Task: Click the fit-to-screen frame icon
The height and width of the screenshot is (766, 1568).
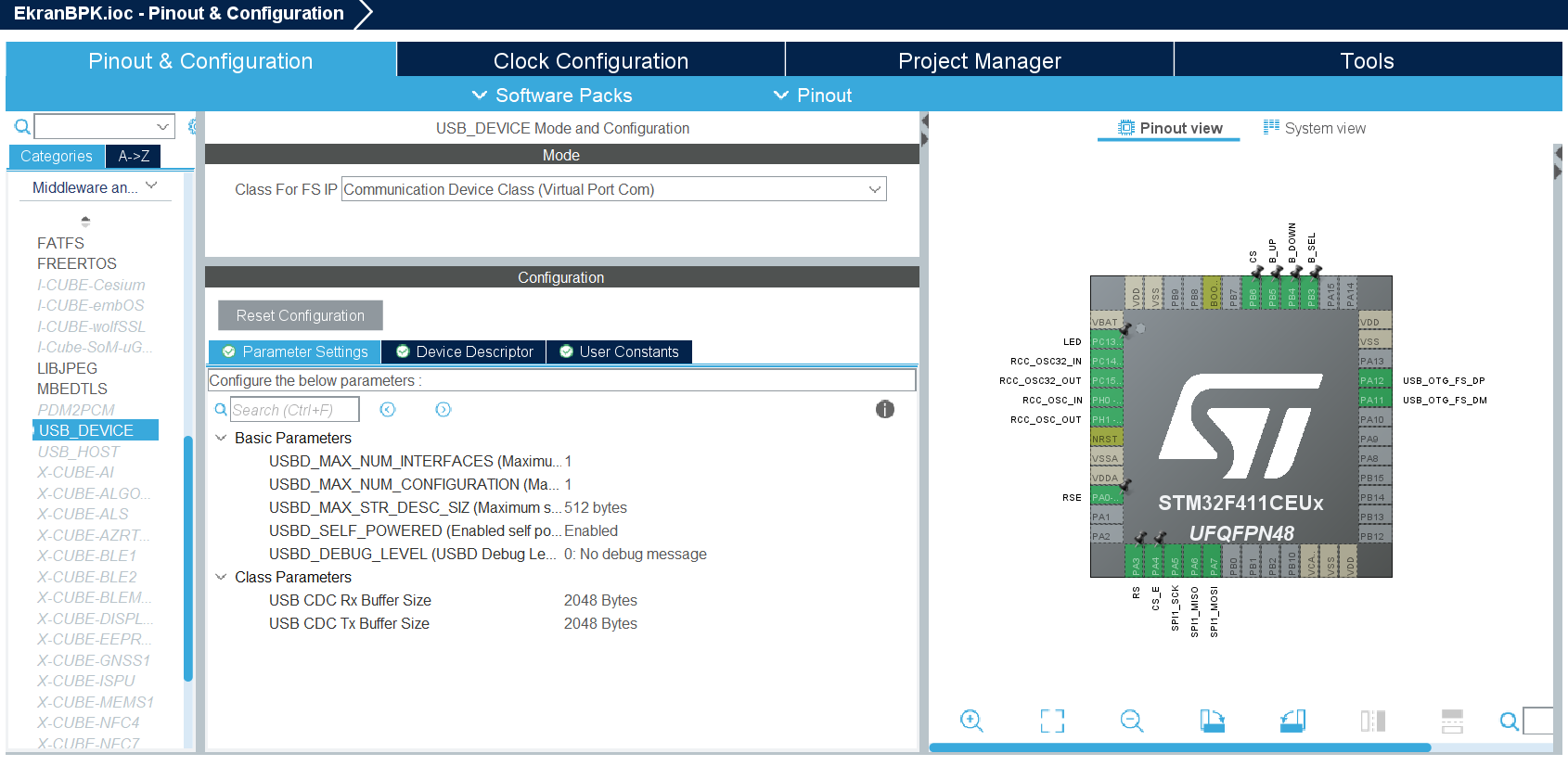Action: (1052, 721)
